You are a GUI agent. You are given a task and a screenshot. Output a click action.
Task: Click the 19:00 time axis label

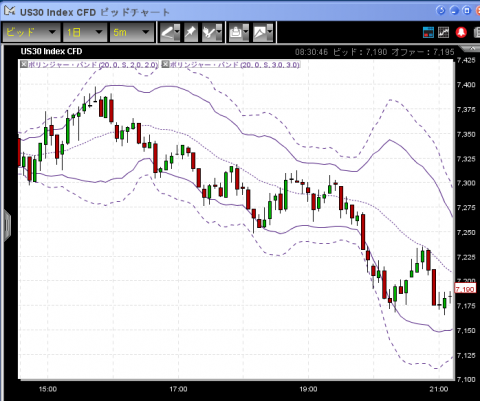click(x=308, y=389)
